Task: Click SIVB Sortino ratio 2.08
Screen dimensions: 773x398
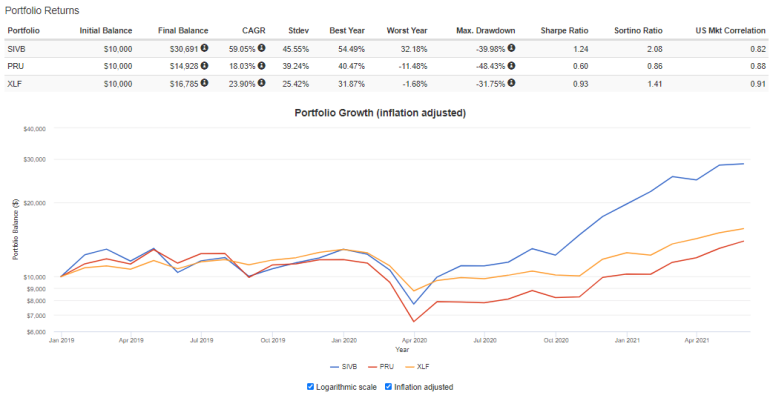Action: (x=656, y=49)
